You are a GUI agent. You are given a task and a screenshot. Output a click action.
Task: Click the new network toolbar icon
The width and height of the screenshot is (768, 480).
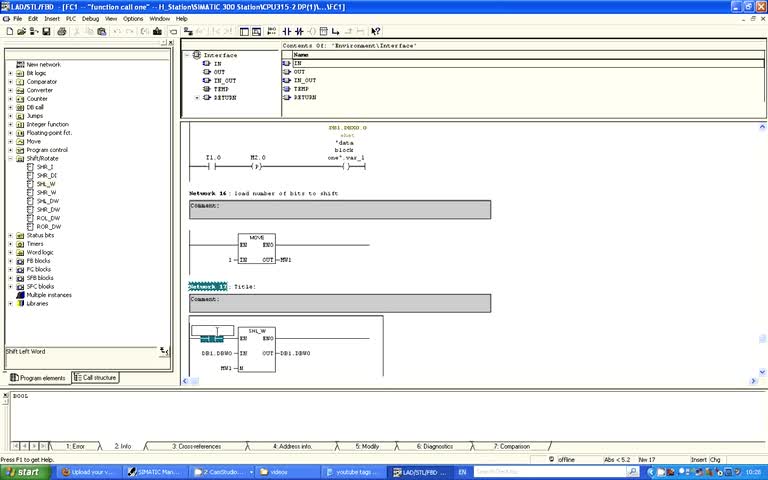[272, 31]
